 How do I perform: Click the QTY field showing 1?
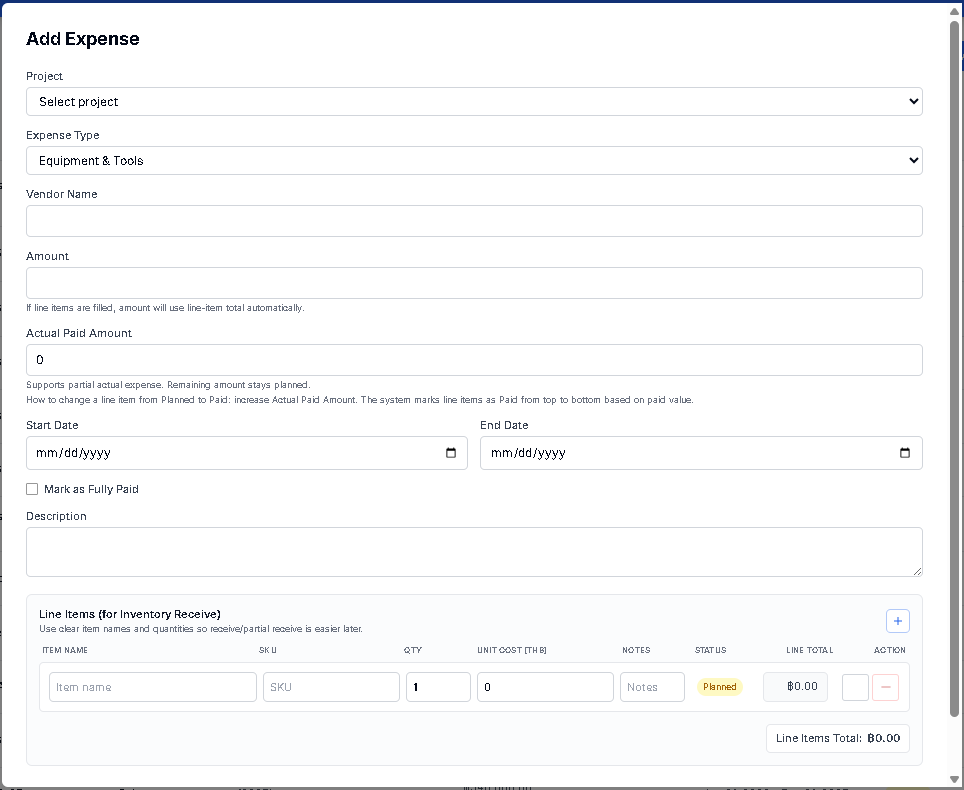point(437,687)
